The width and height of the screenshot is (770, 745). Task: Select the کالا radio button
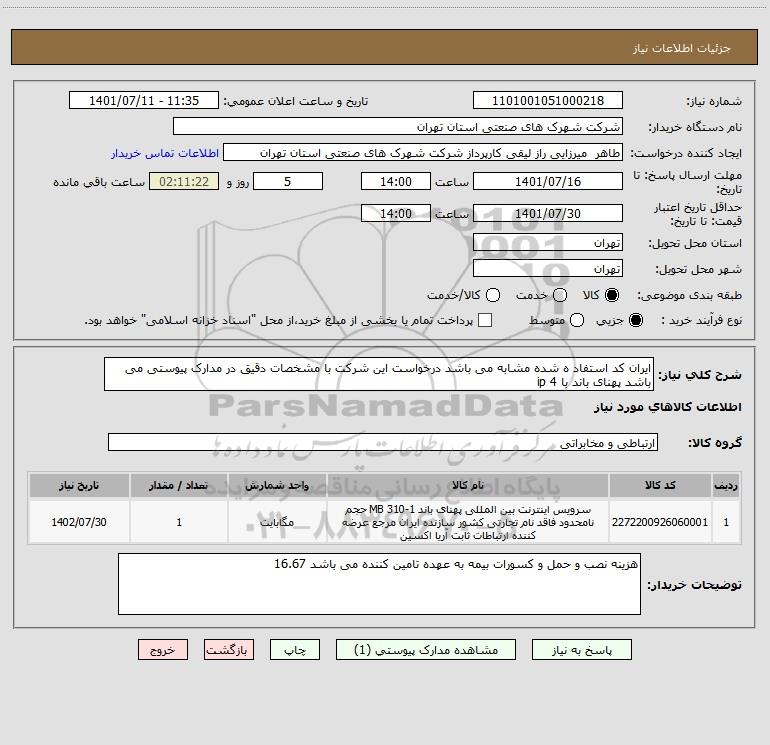(x=612, y=295)
